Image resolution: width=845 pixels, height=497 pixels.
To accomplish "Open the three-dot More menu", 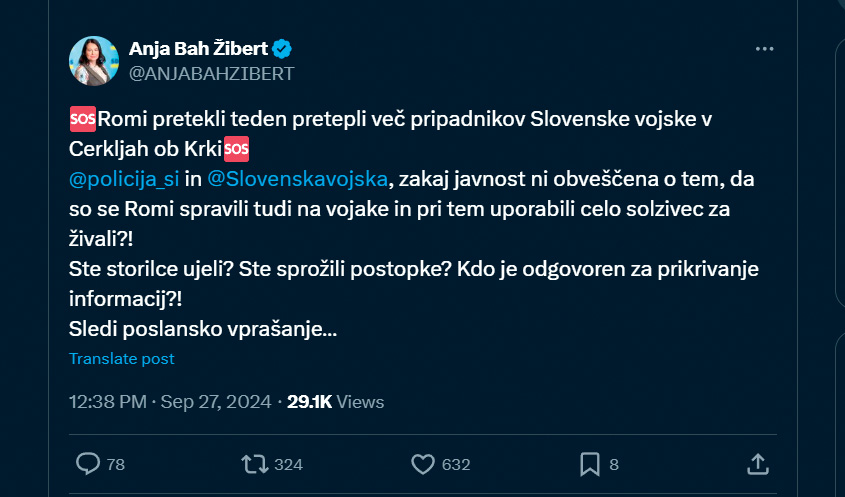I will (764, 49).
